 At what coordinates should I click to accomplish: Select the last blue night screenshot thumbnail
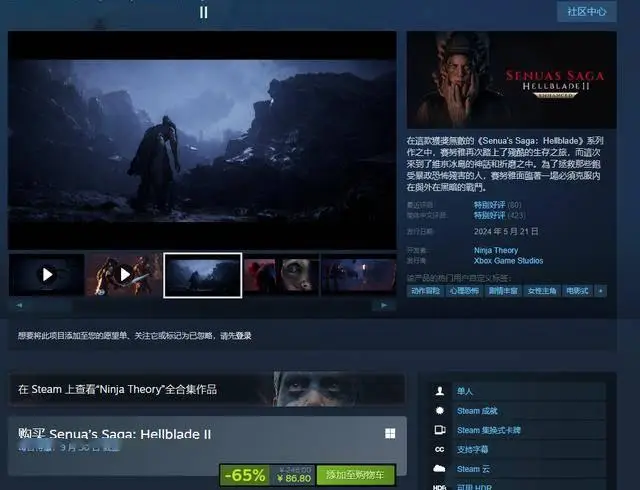click(x=358, y=274)
